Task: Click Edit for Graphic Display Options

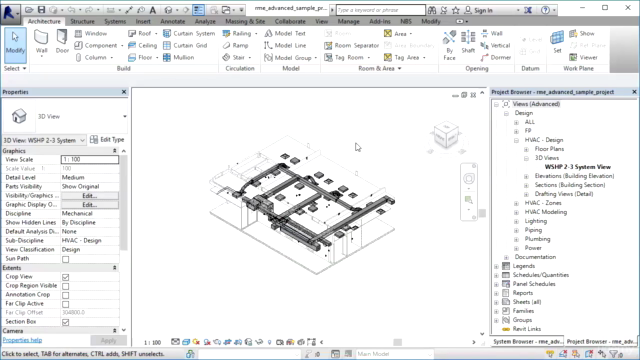Action: pyautogui.click(x=90, y=205)
